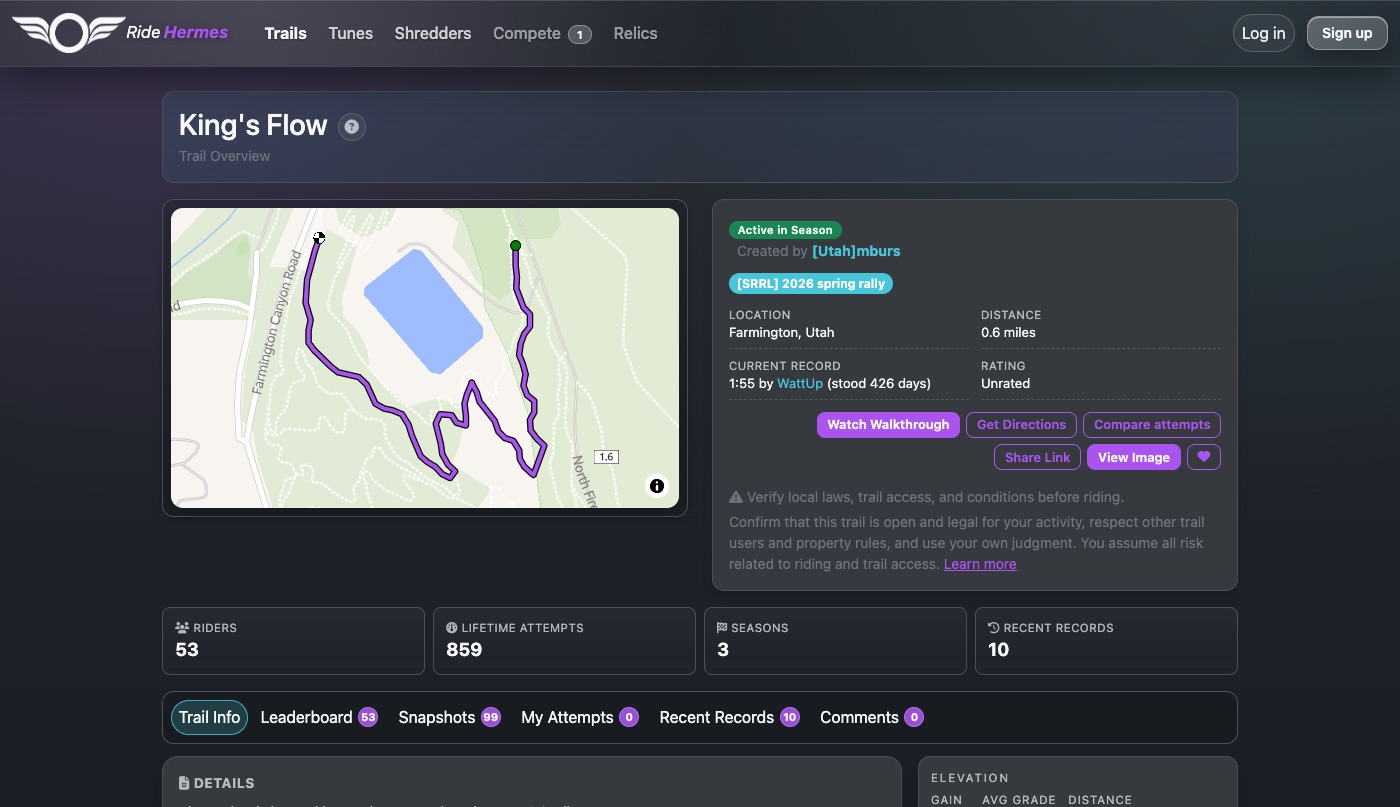
Task: Open the Tunes nav item
Action: (350, 33)
